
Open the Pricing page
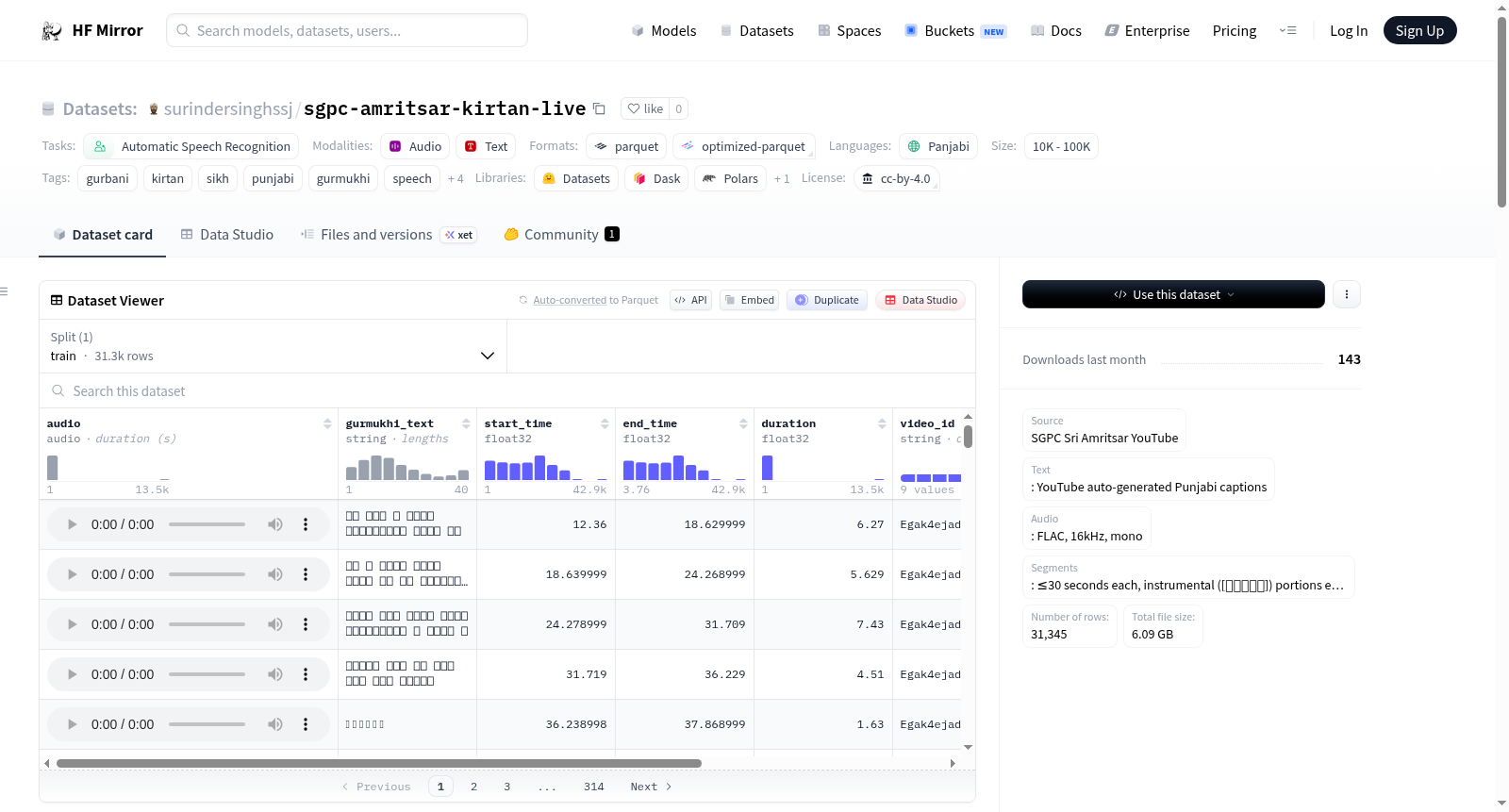coord(1235,30)
